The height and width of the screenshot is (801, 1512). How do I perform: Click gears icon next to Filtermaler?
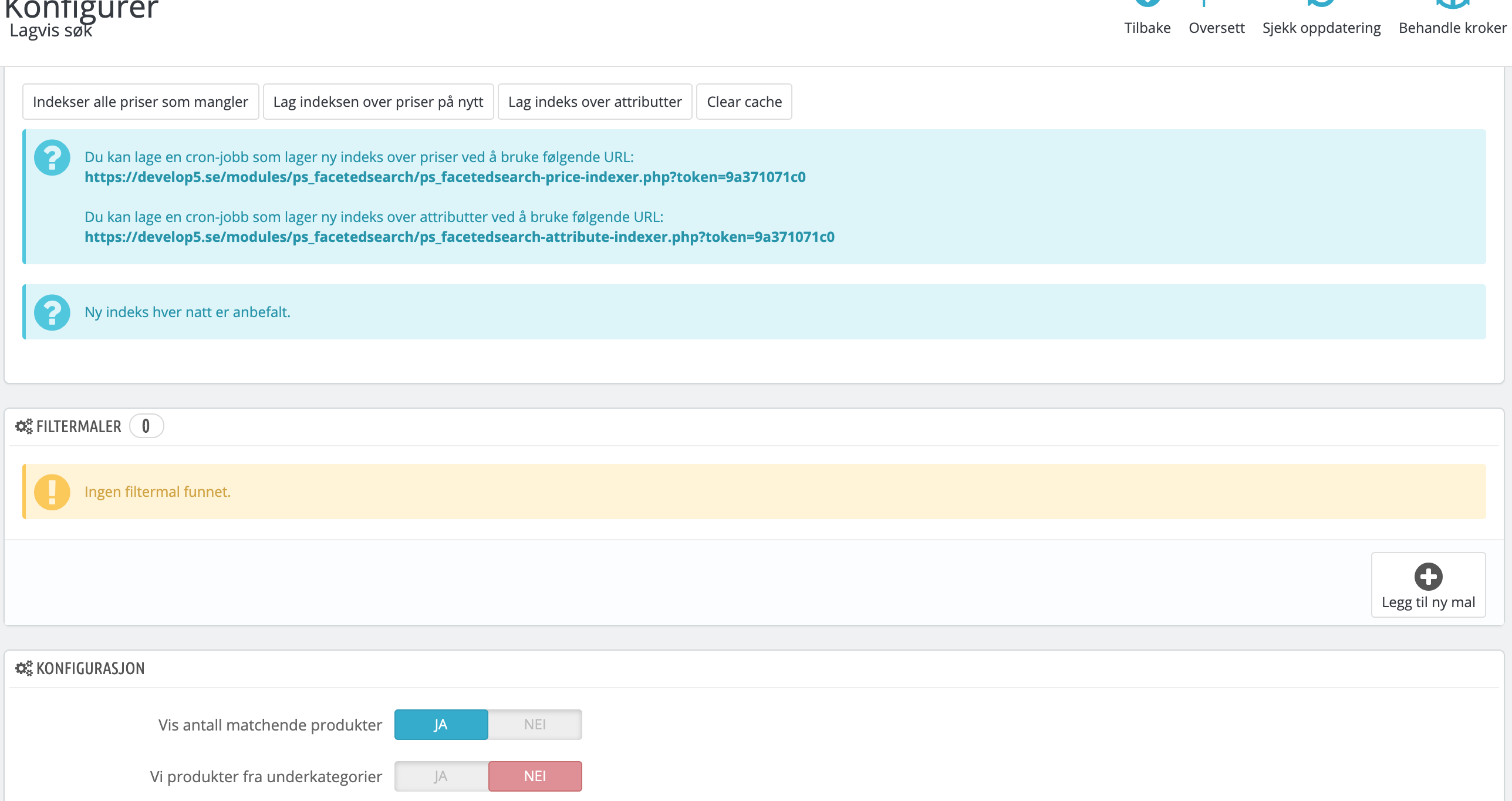24,426
